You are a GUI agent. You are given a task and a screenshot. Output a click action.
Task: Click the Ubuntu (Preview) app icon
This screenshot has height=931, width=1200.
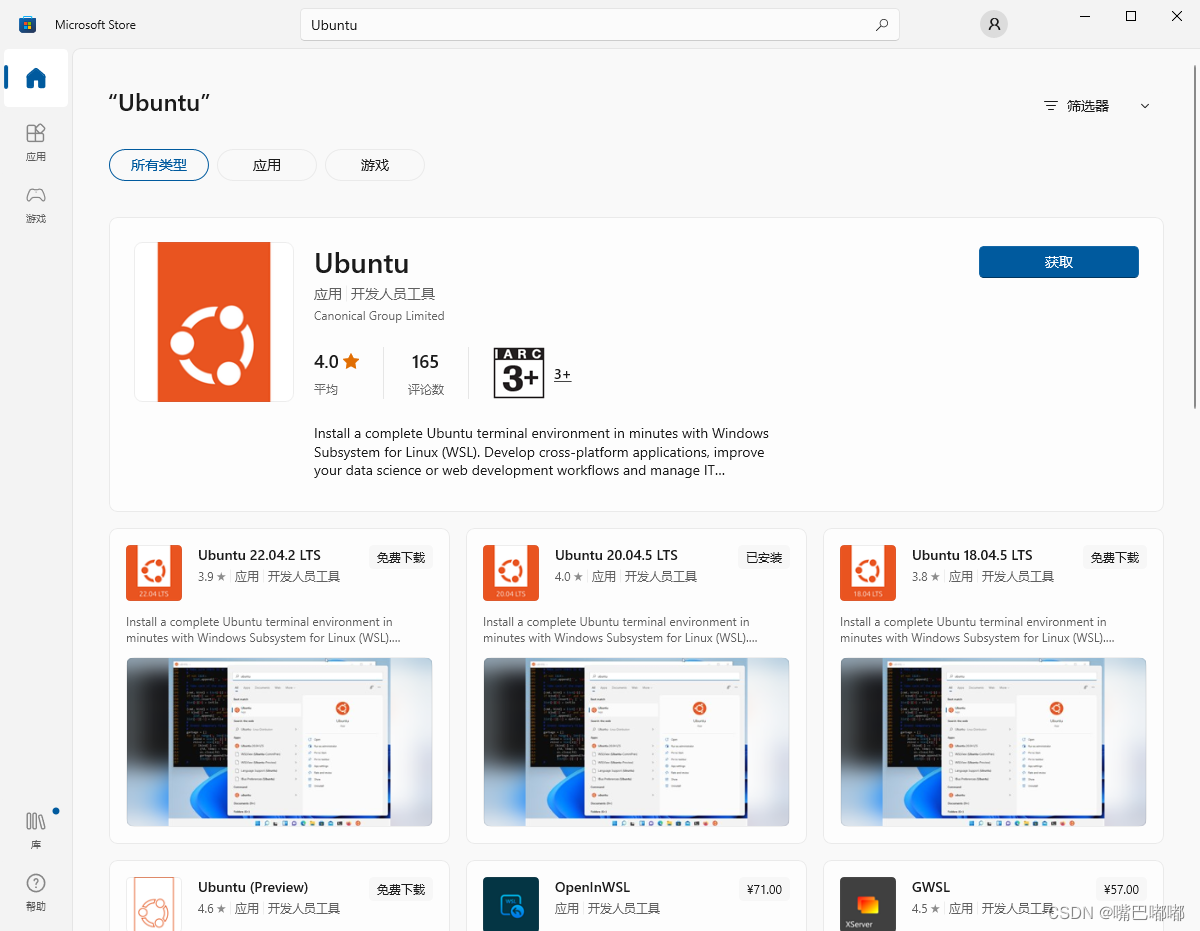[154, 904]
